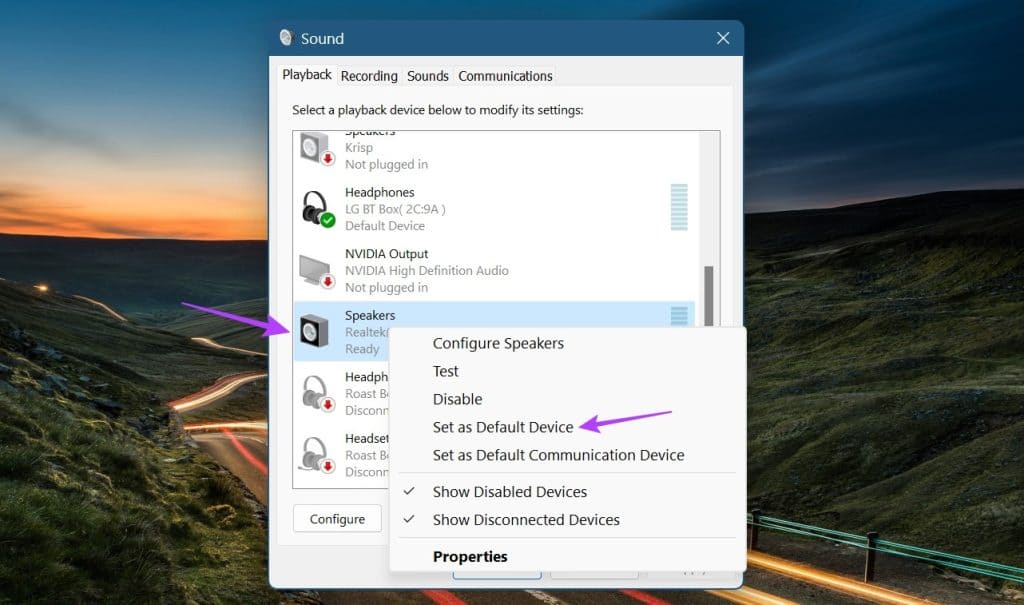Select the 'Headphones' LG BT Box row text

pos(379,192)
